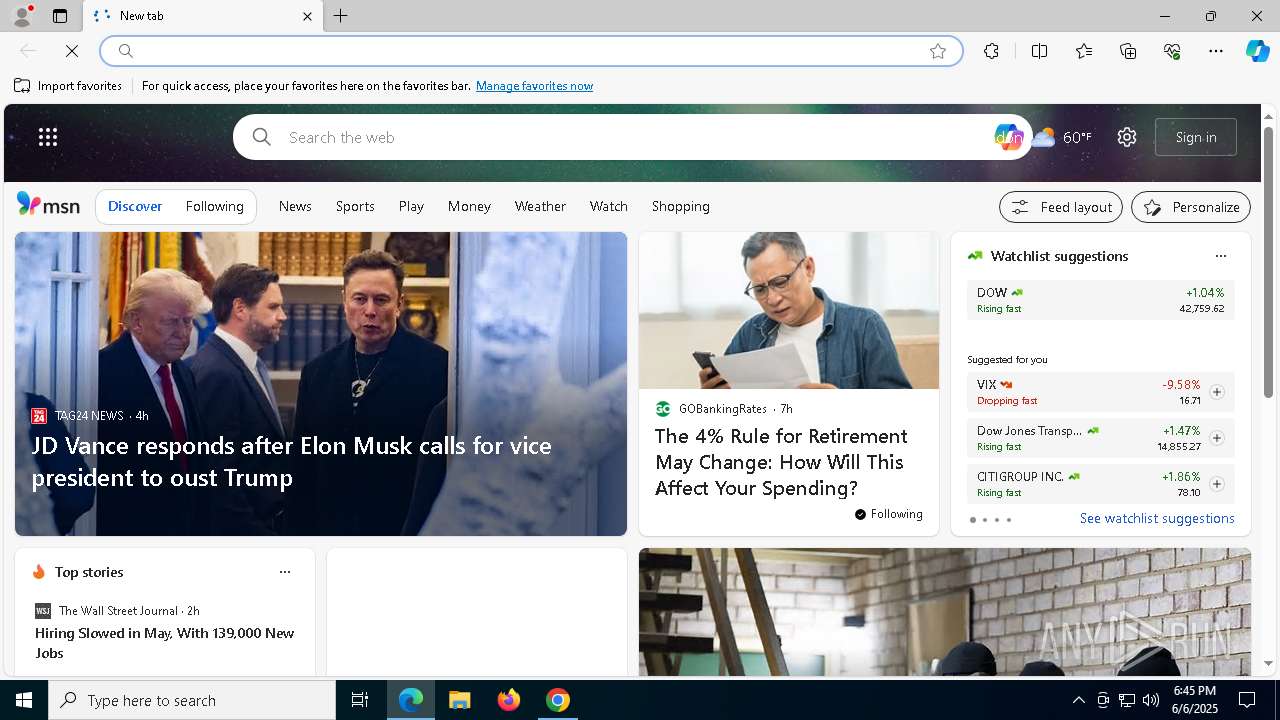Open the volume control in tray

1151,700
